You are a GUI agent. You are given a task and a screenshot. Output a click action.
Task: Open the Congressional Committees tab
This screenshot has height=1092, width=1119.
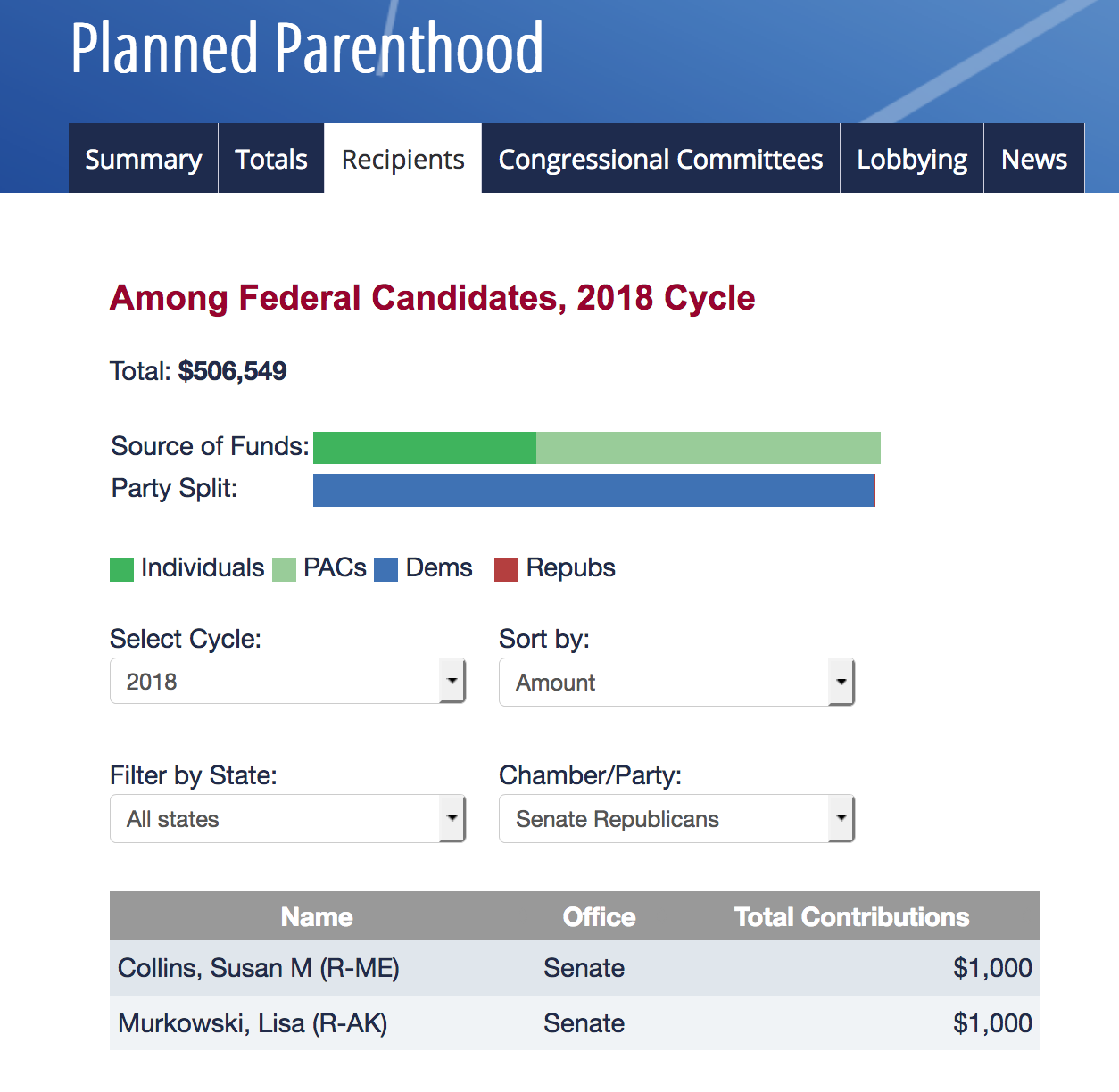(660, 159)
